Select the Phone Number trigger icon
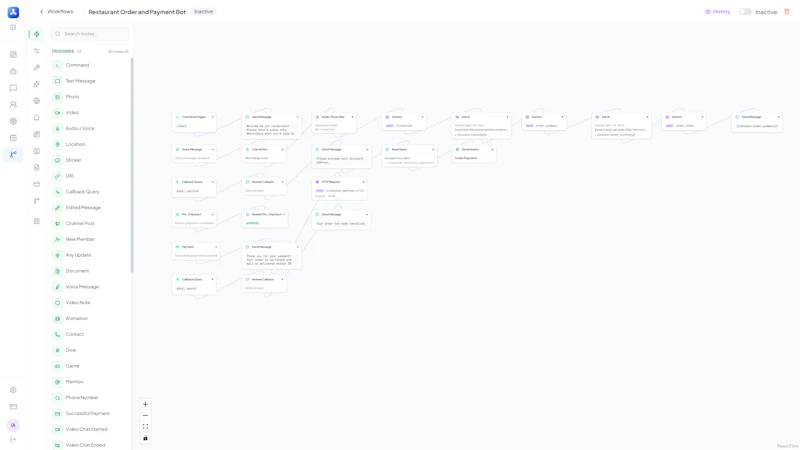The height and width of the screenshot is (450, 800). [57, 397]
